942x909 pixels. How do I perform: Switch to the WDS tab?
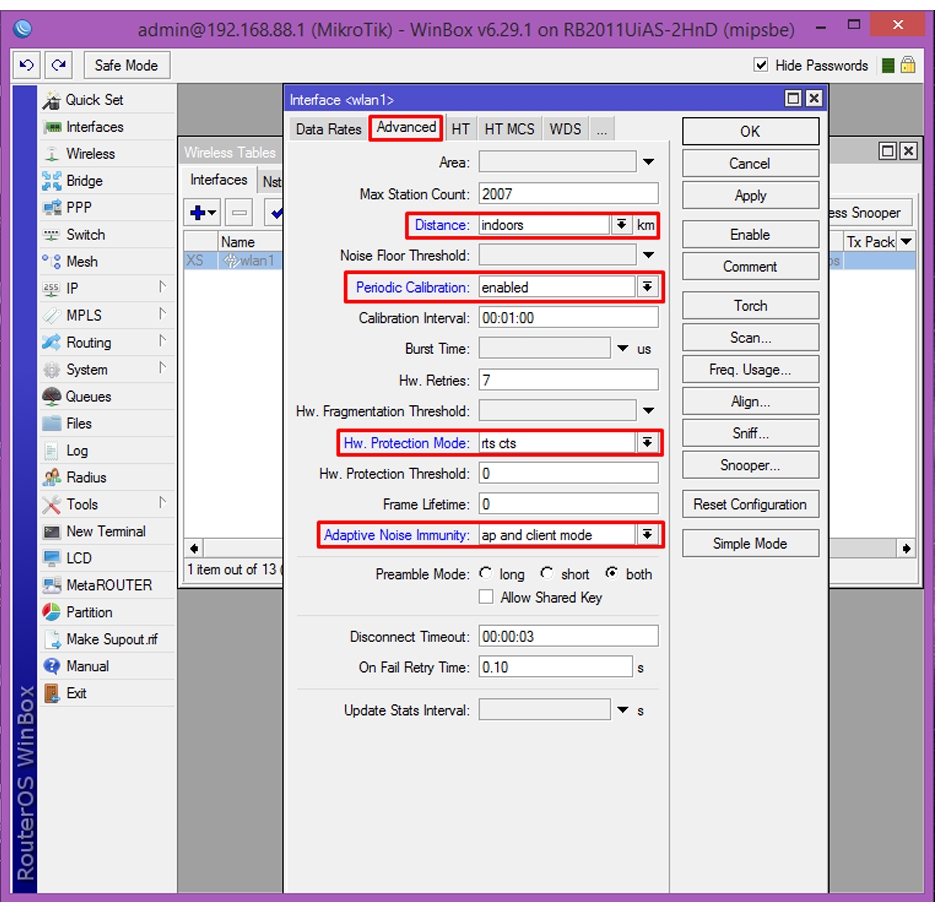565,129
